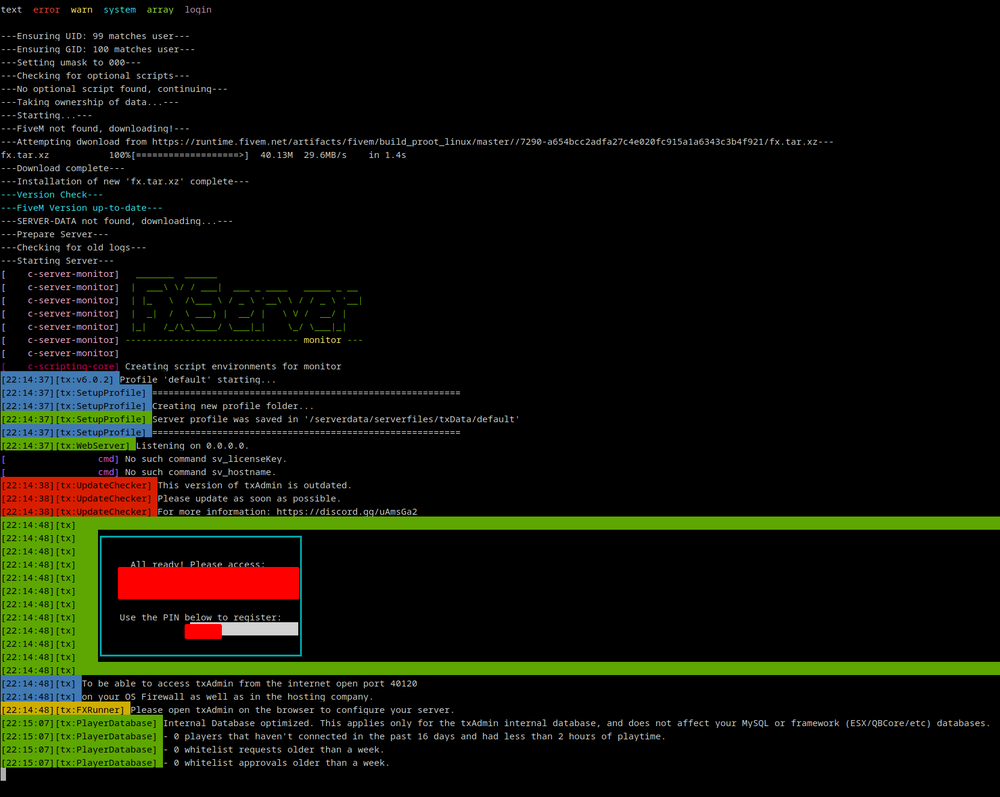Viewport: 1000px width, 797px height.
Task: Click the 'Server profile was saved in' message
Action: pyautogui.click(x=336, y=419)
